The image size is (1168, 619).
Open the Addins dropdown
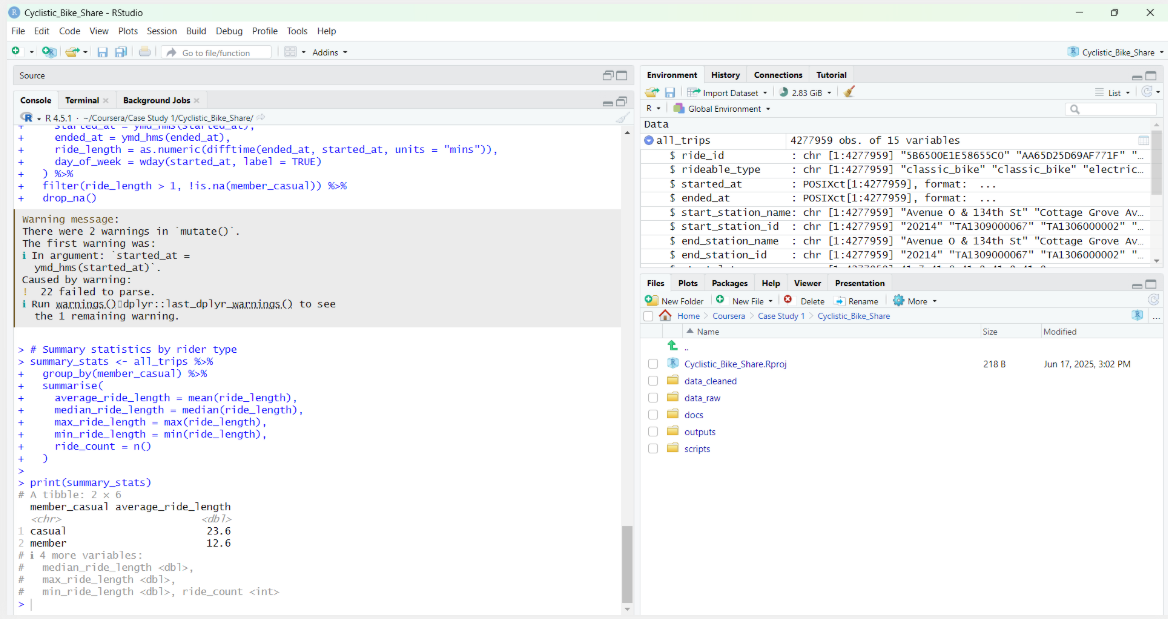pos(327,51)
